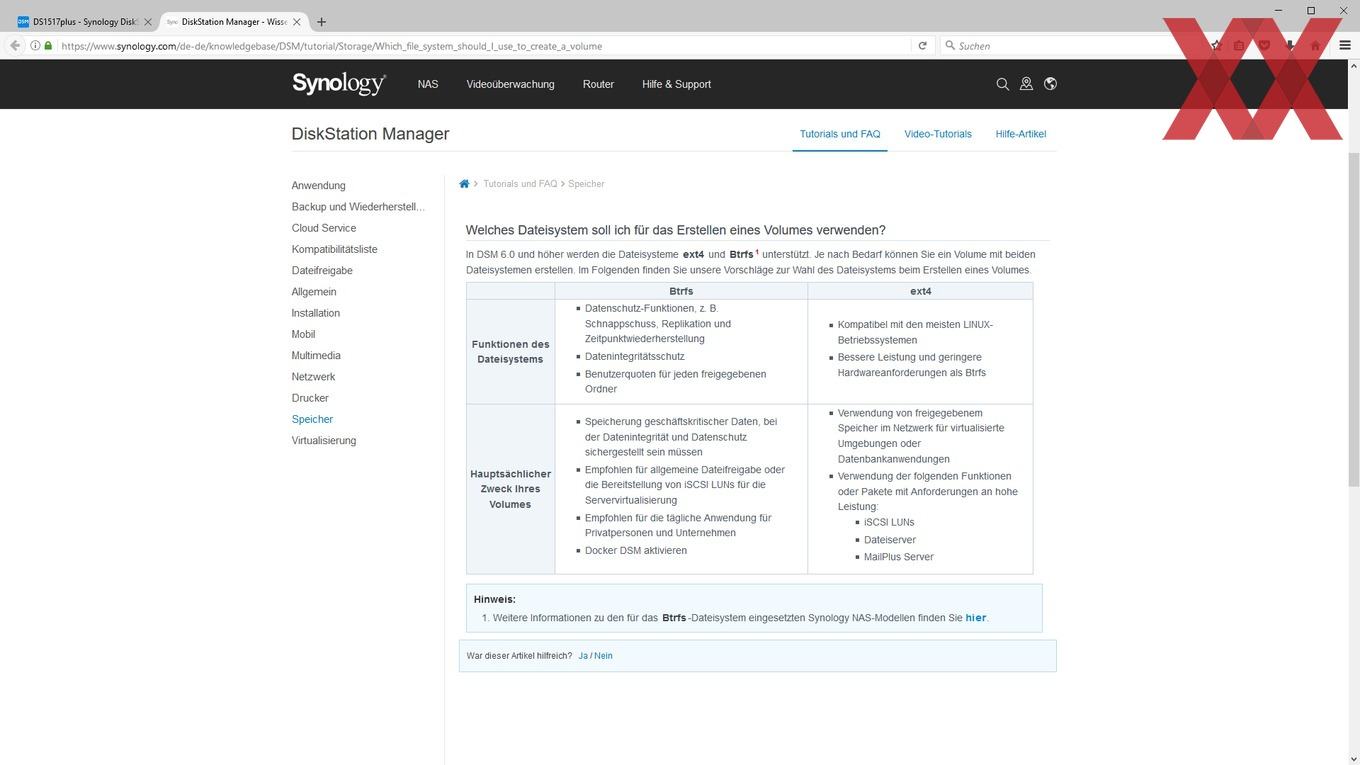Close the DS1517plus tab
Image resolution: width=1360 pixels, height=765 pixels.
[x=147, y=22]
